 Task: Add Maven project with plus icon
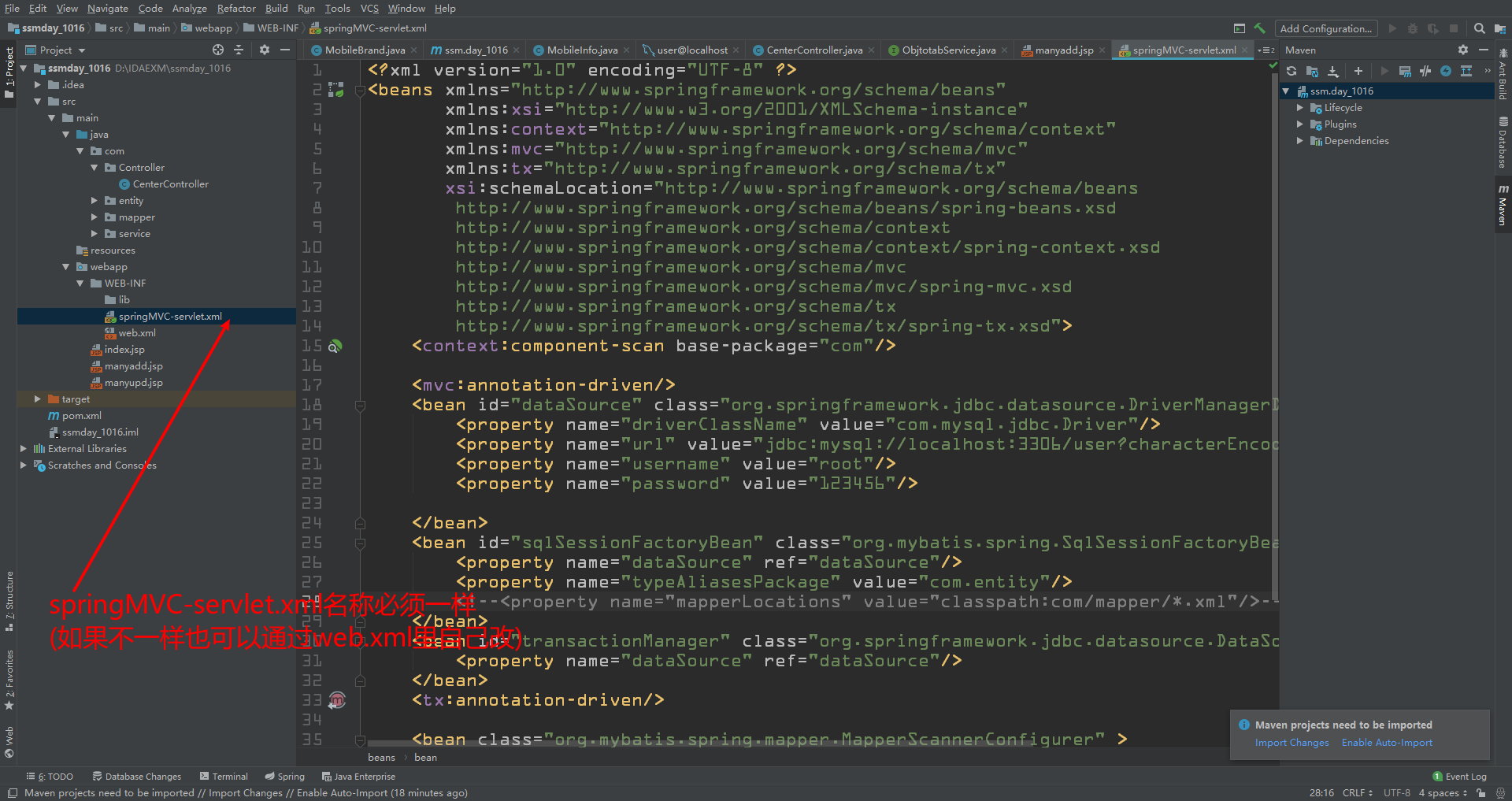pyautogui.click(x=1358, y=71)
